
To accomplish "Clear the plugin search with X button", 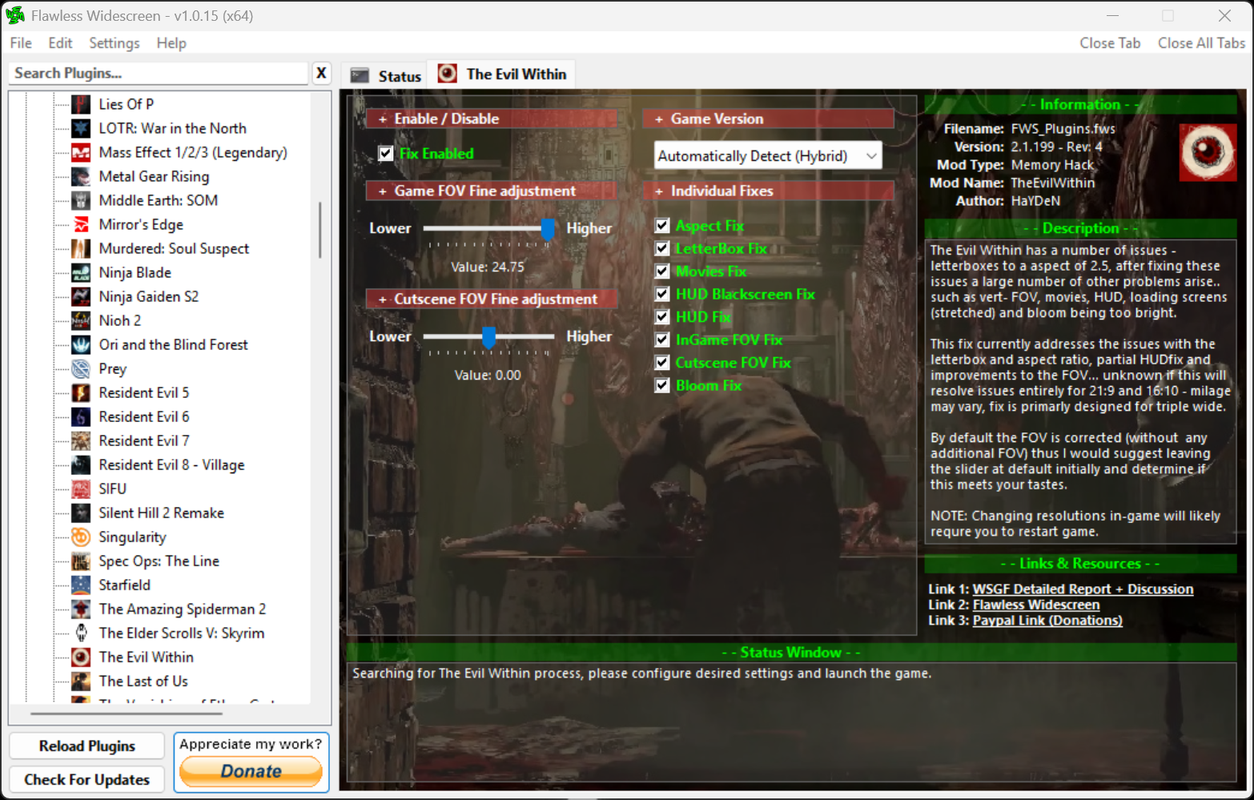I will [x=321, y=73].
